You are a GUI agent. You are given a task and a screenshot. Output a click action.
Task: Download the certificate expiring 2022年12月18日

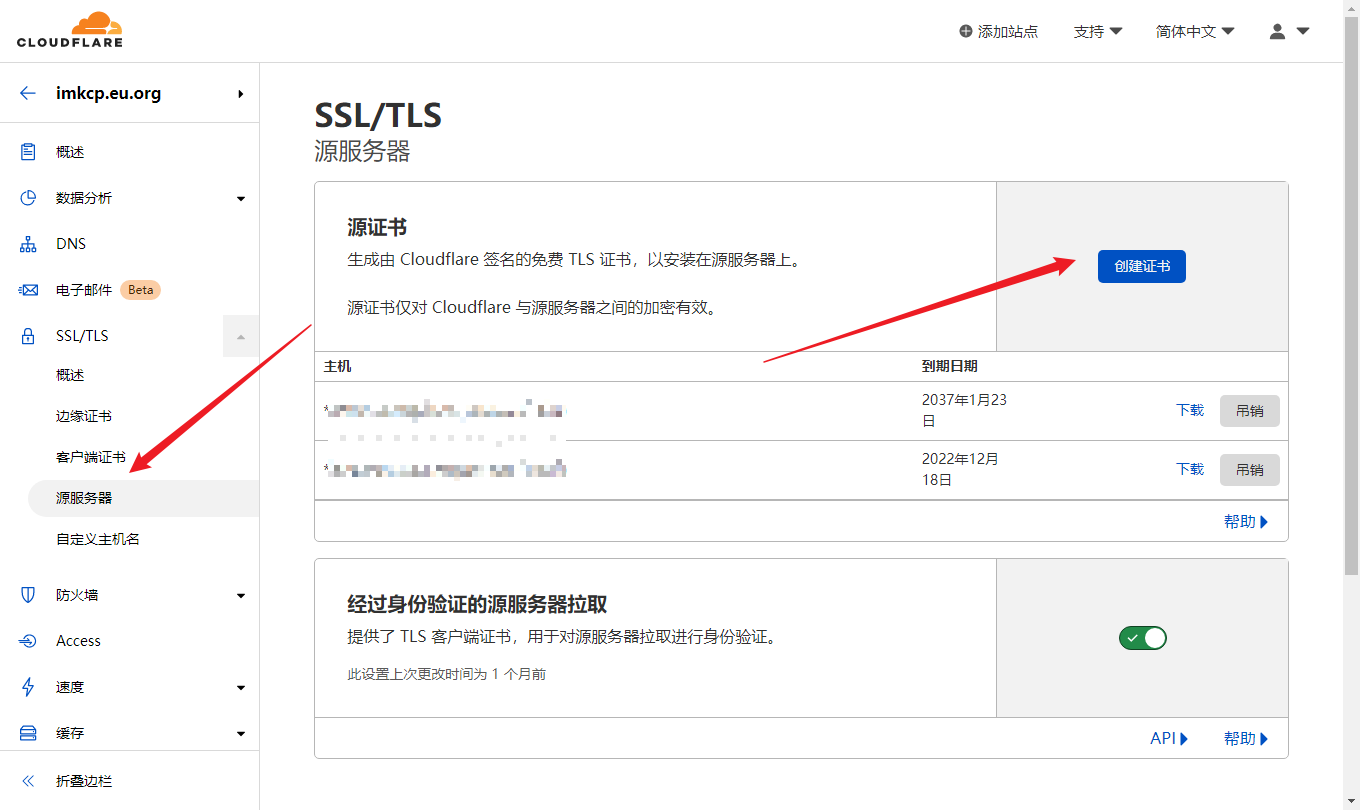pyautogui.click(x=1190, y=469)
